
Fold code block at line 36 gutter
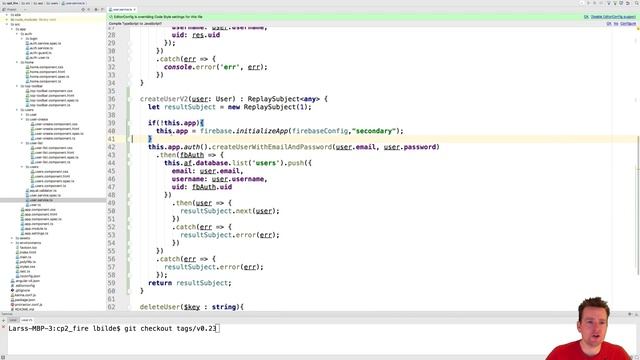tap(129, 99)
